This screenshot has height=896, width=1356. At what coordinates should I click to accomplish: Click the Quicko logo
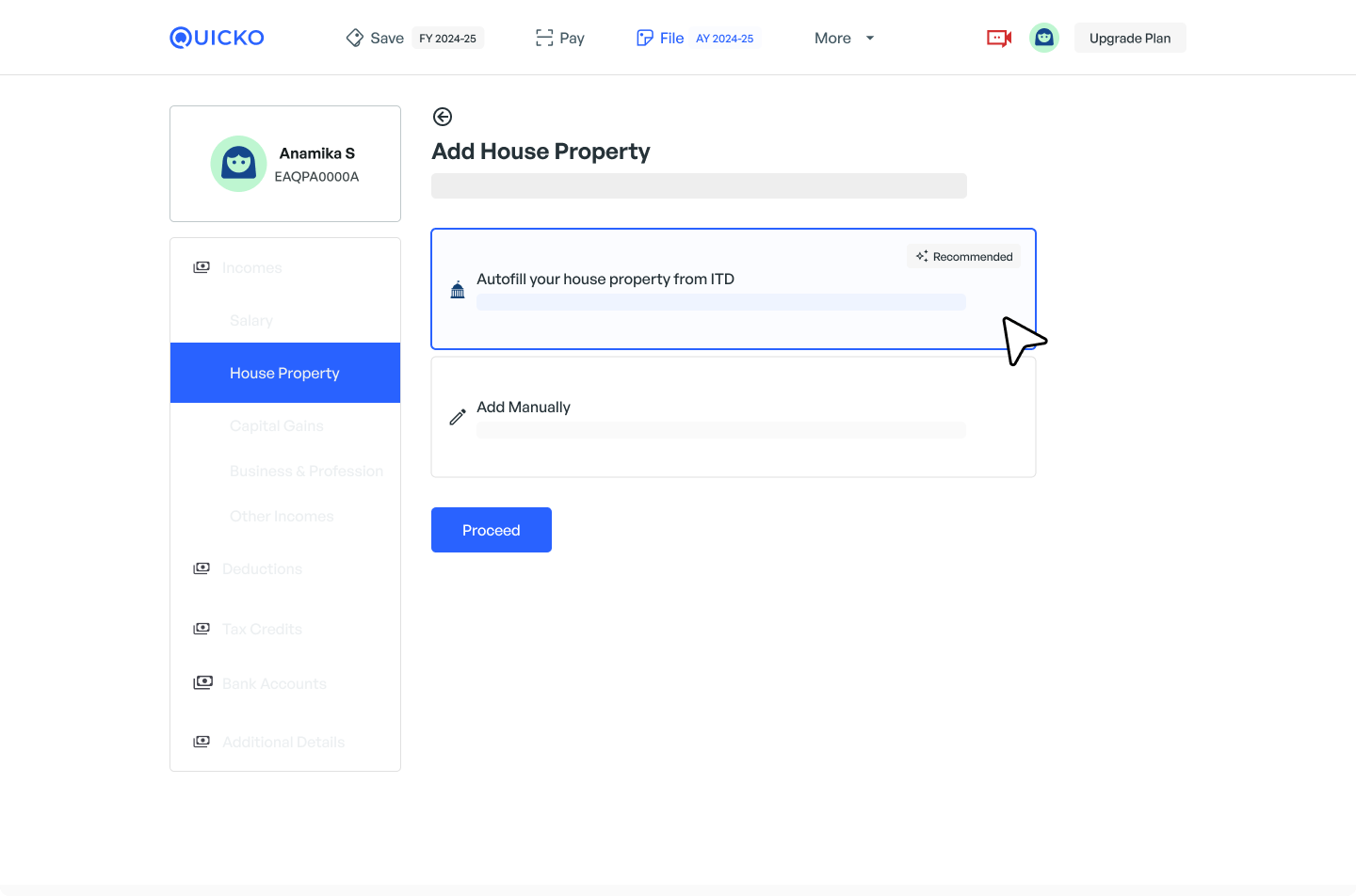[x=217, y=38]
